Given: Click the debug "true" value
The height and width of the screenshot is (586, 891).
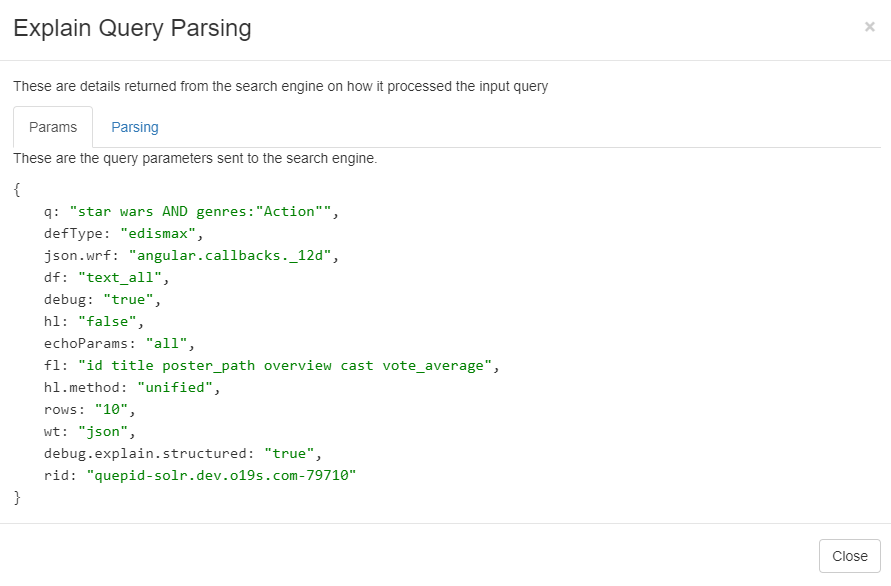Looking at the screenshot, I should click(x=128, y=300).
